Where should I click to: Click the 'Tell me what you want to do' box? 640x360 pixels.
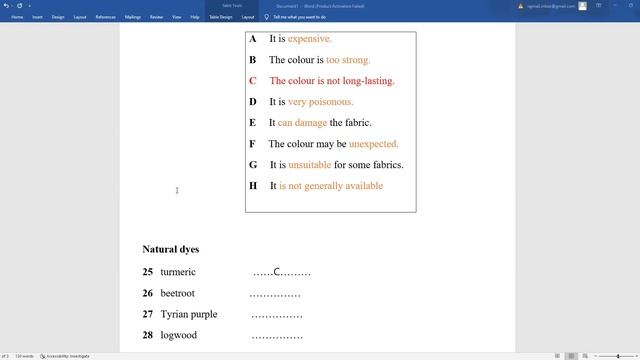300,17
